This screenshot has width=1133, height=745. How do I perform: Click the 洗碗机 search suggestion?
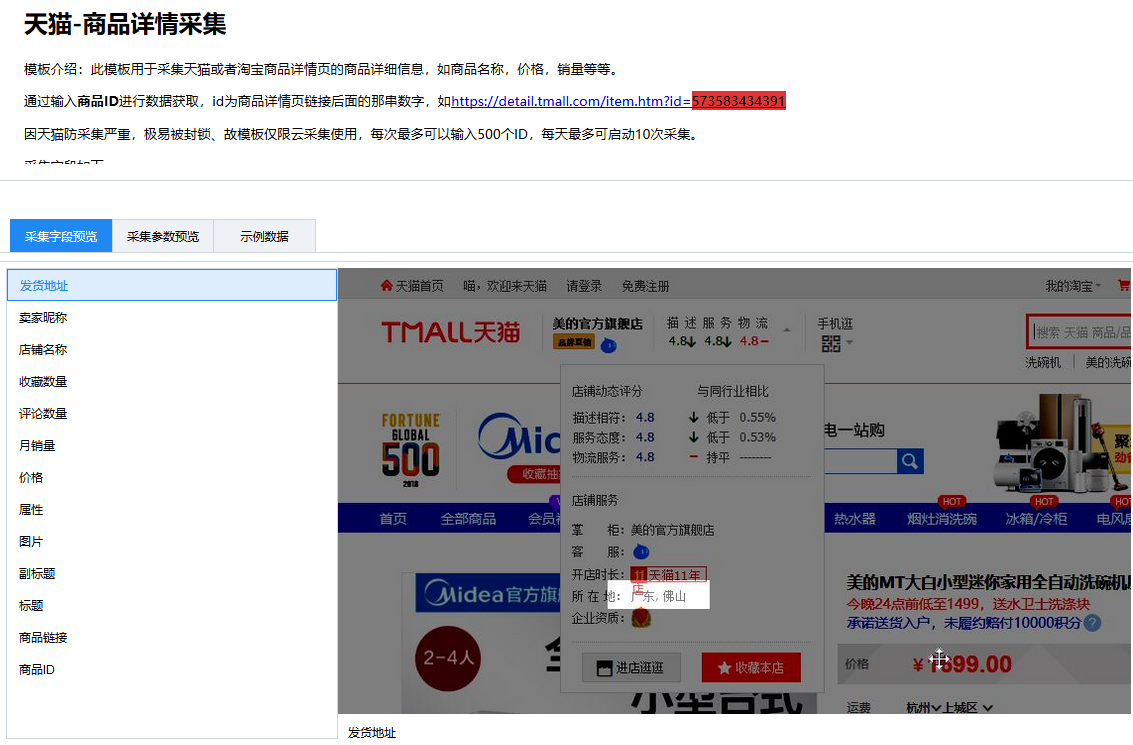[1043, 363]
